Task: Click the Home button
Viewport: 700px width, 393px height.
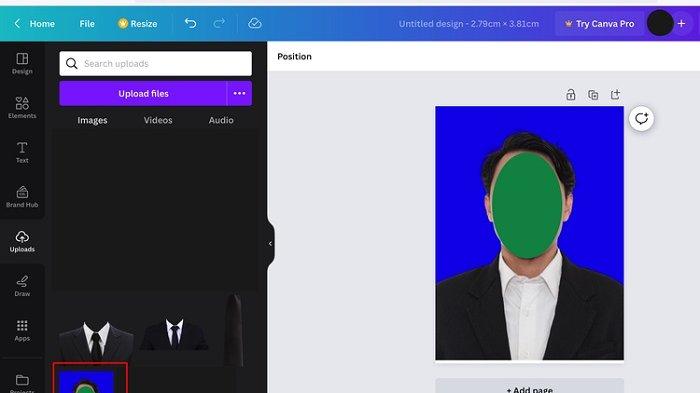Action: pyautogui.click(x=42, y=24)
